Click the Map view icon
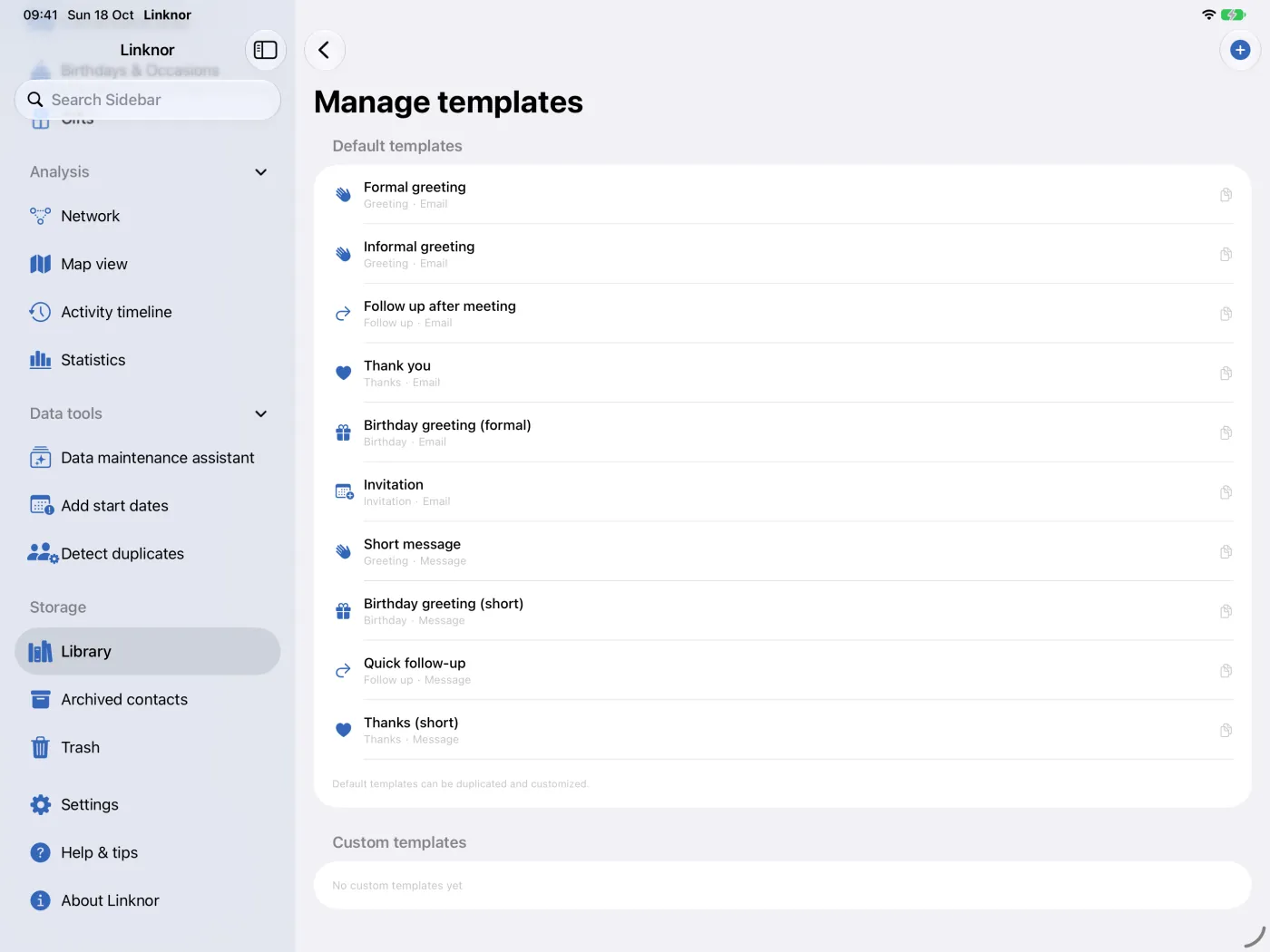This screenshot has width=1270, height=952. click(40, 264)
